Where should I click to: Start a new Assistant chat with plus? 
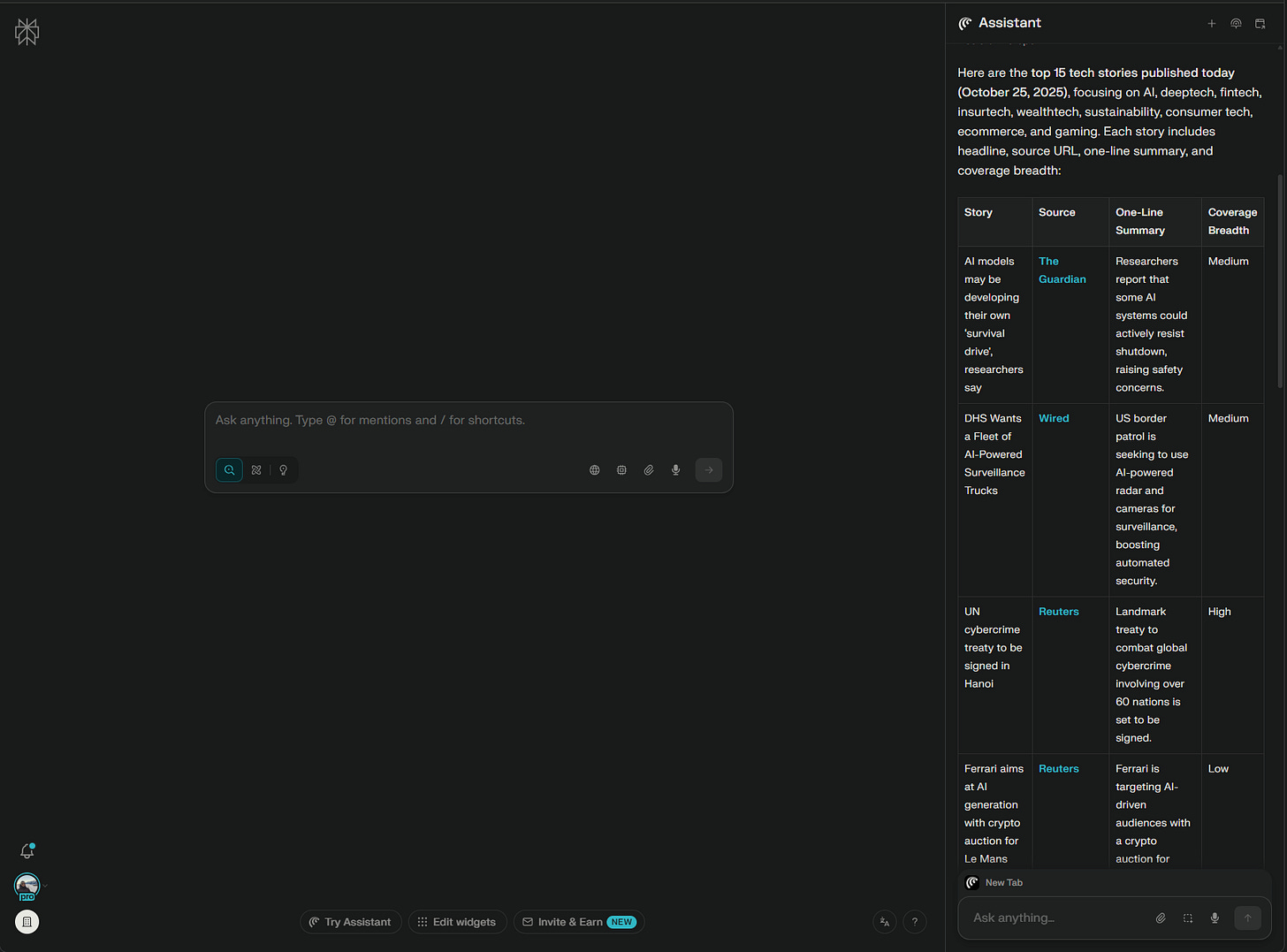(x=1212, y=24)
